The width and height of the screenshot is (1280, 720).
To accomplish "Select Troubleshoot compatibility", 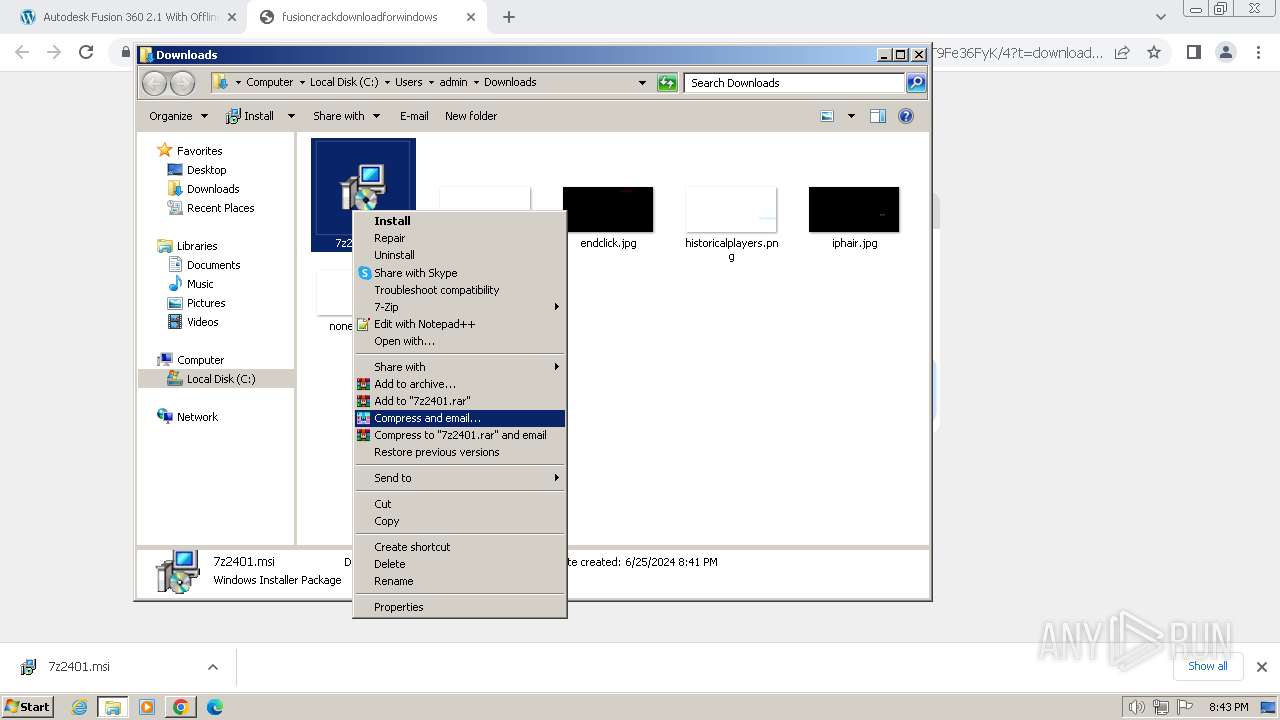I will pyautogui.click(x=460, y=290).
